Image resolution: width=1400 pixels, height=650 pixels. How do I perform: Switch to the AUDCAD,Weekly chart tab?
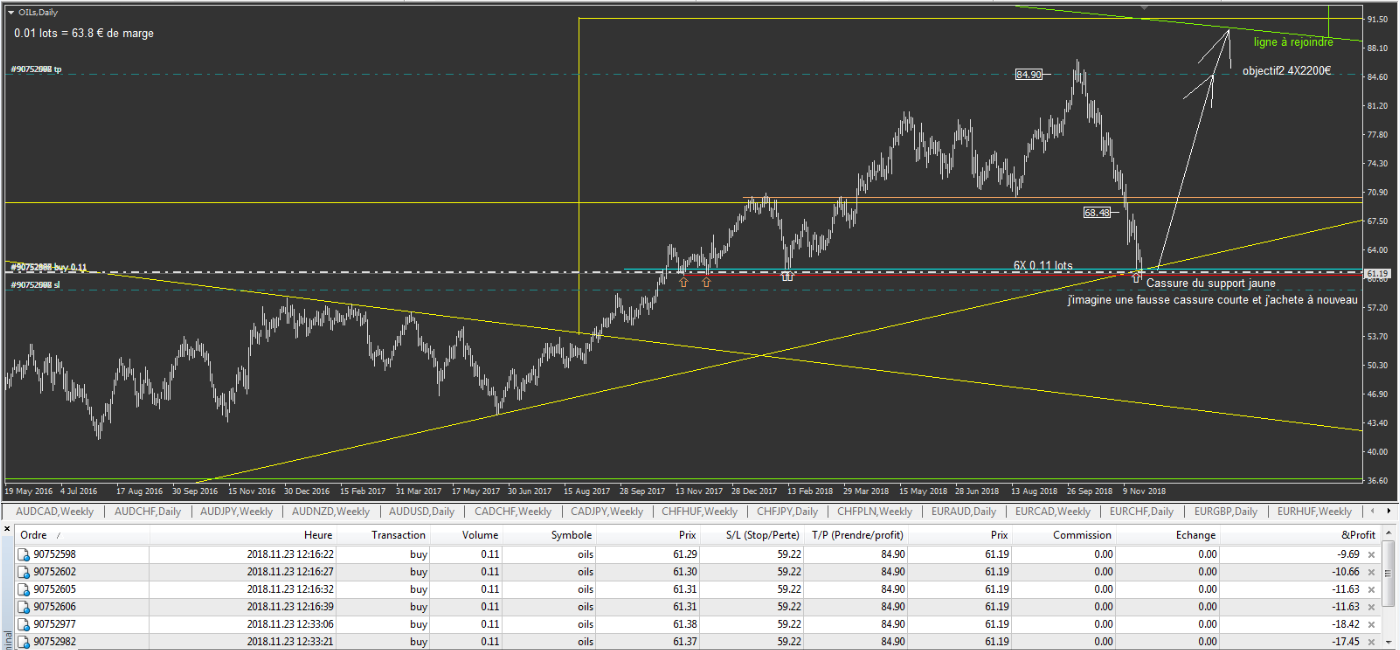coord(56,511)
